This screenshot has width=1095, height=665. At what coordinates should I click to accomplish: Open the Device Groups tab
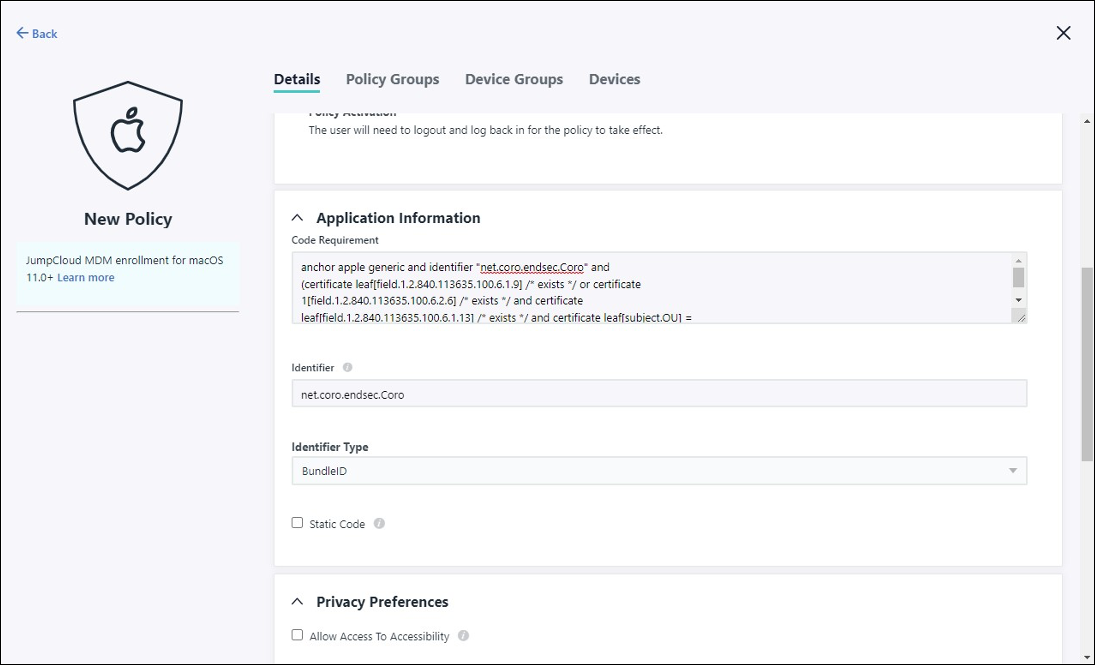pyautogui.click(x=514, y=79)
